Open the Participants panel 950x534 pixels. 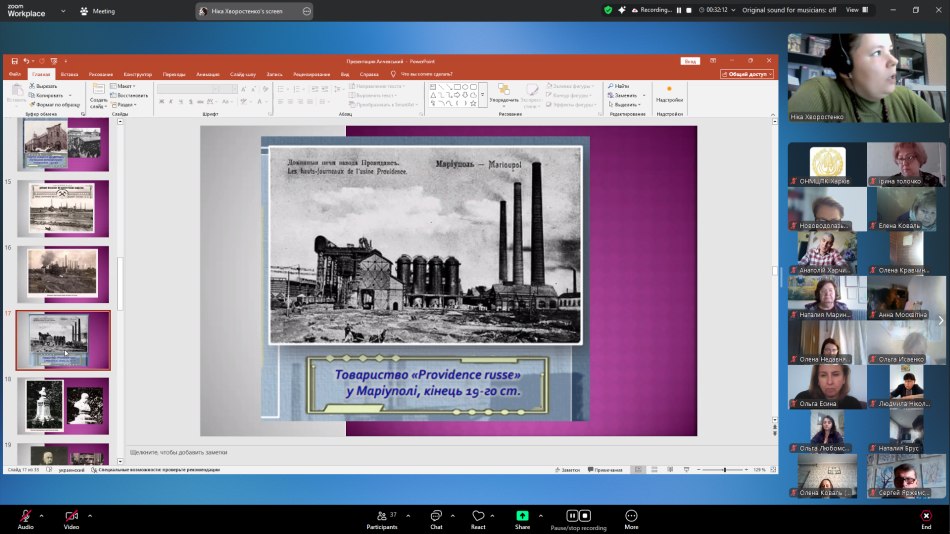[x=381, y=516]
